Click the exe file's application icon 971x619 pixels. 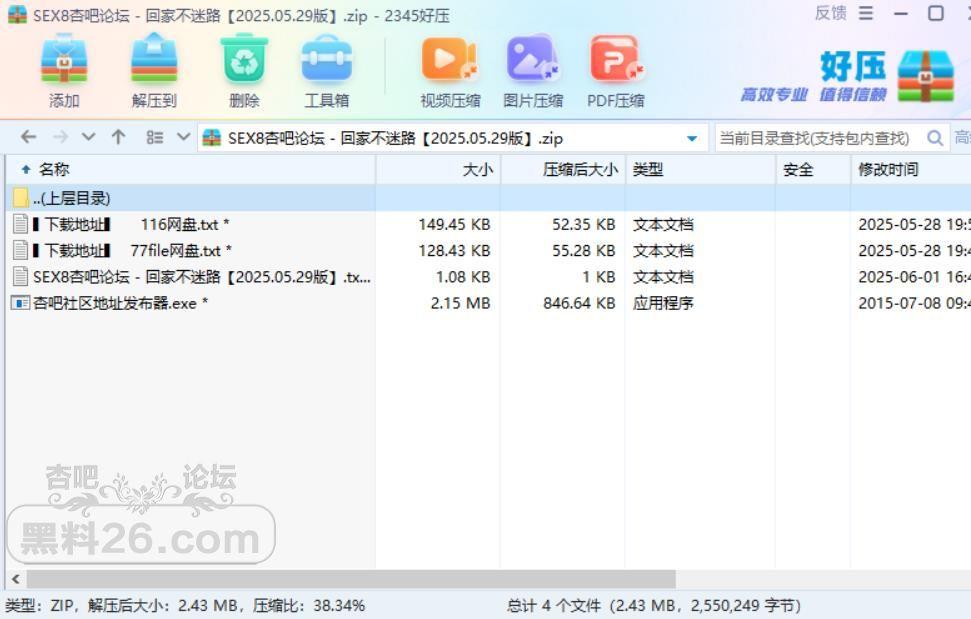coord(20,303)
